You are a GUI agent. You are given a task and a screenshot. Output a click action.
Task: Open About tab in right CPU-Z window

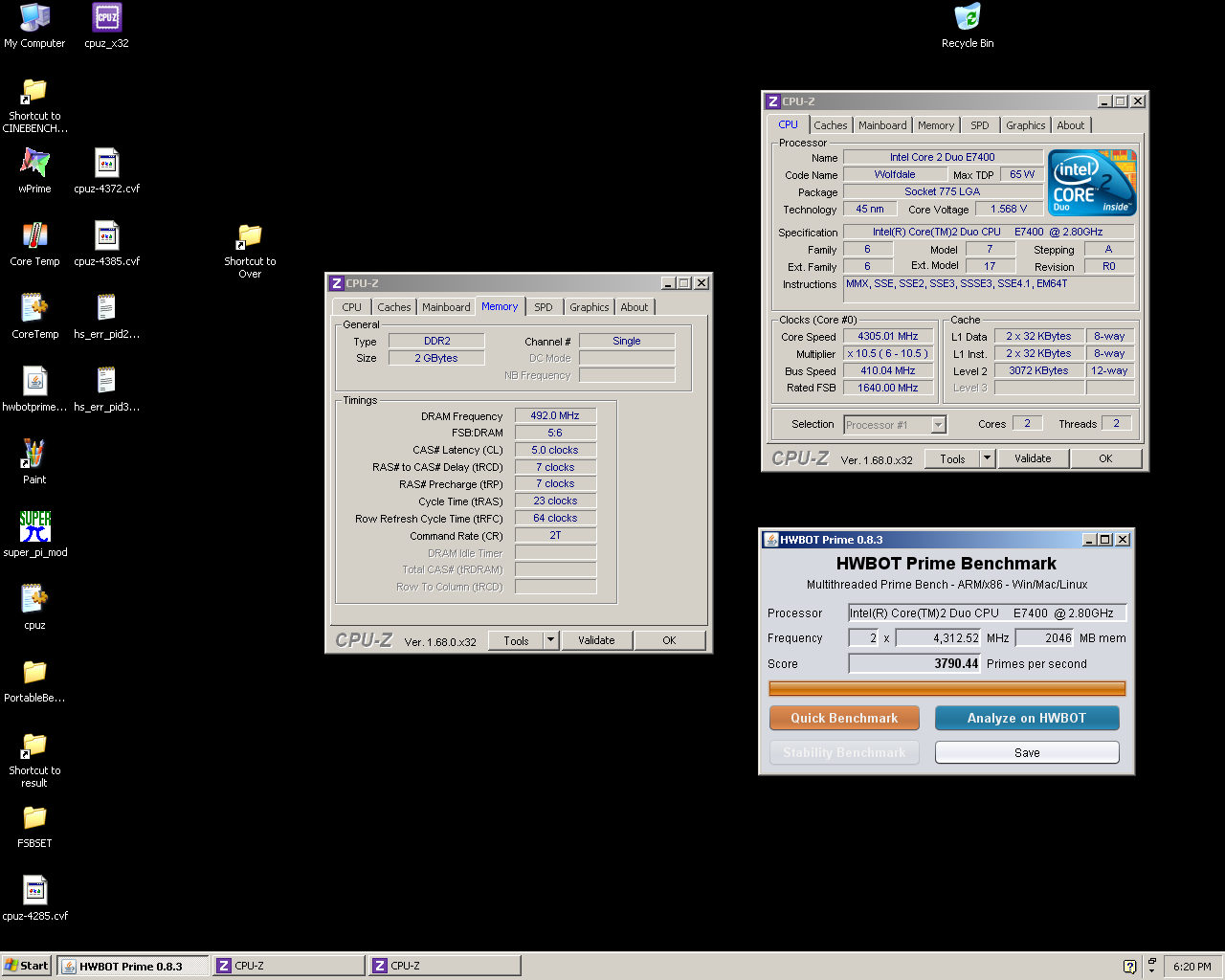(1070, 125)
